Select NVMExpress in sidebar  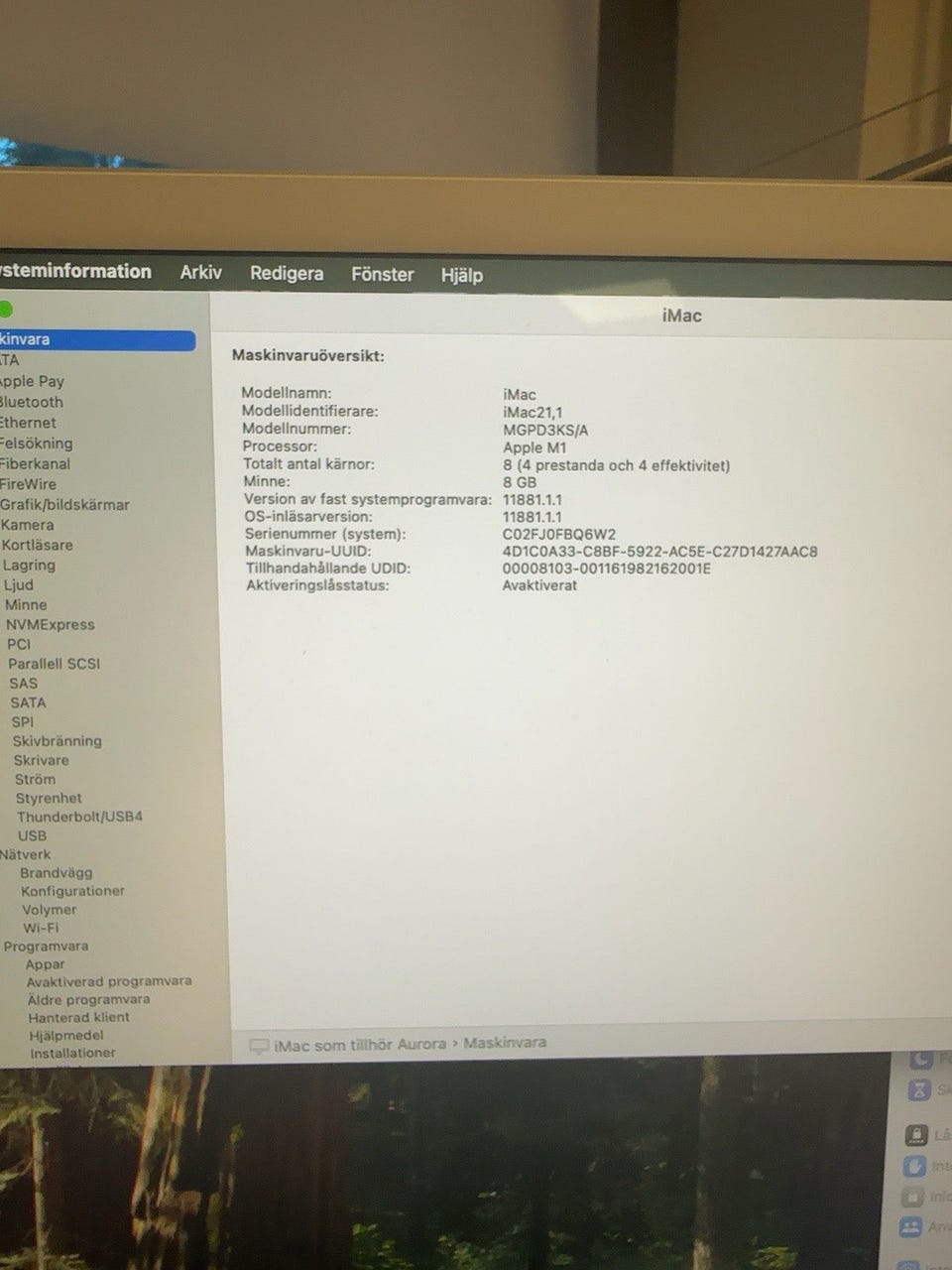point(51,624)
